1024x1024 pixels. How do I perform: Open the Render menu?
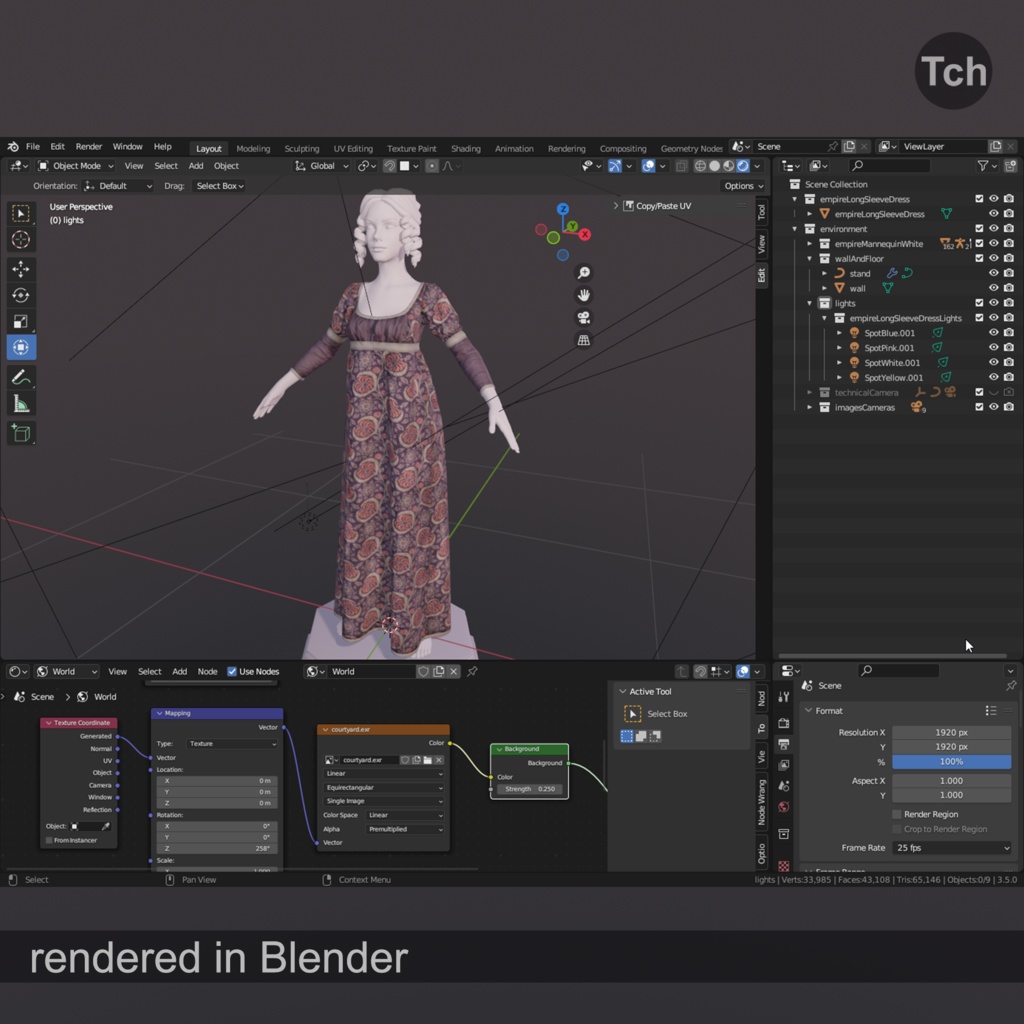tap(89, 146)
